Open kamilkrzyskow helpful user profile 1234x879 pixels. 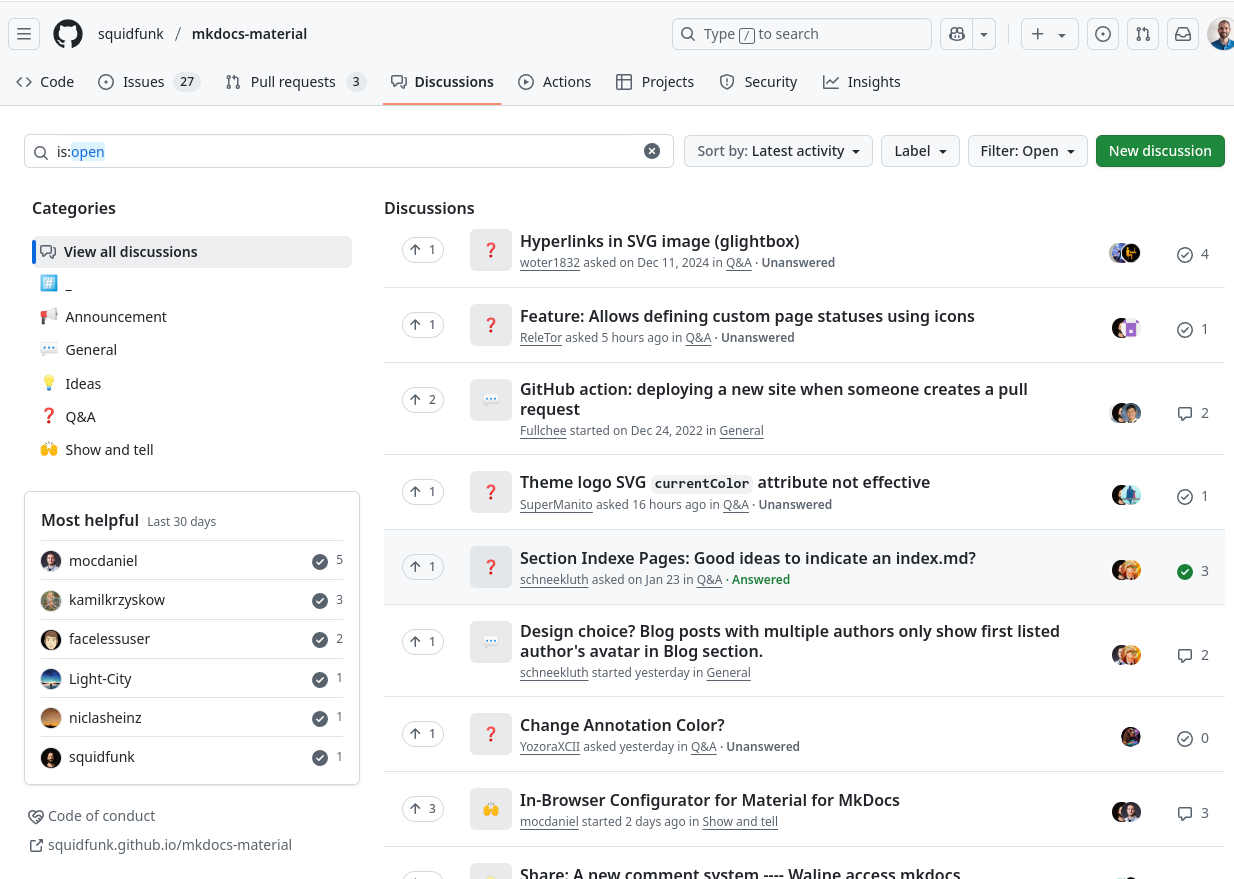point(117,600)
